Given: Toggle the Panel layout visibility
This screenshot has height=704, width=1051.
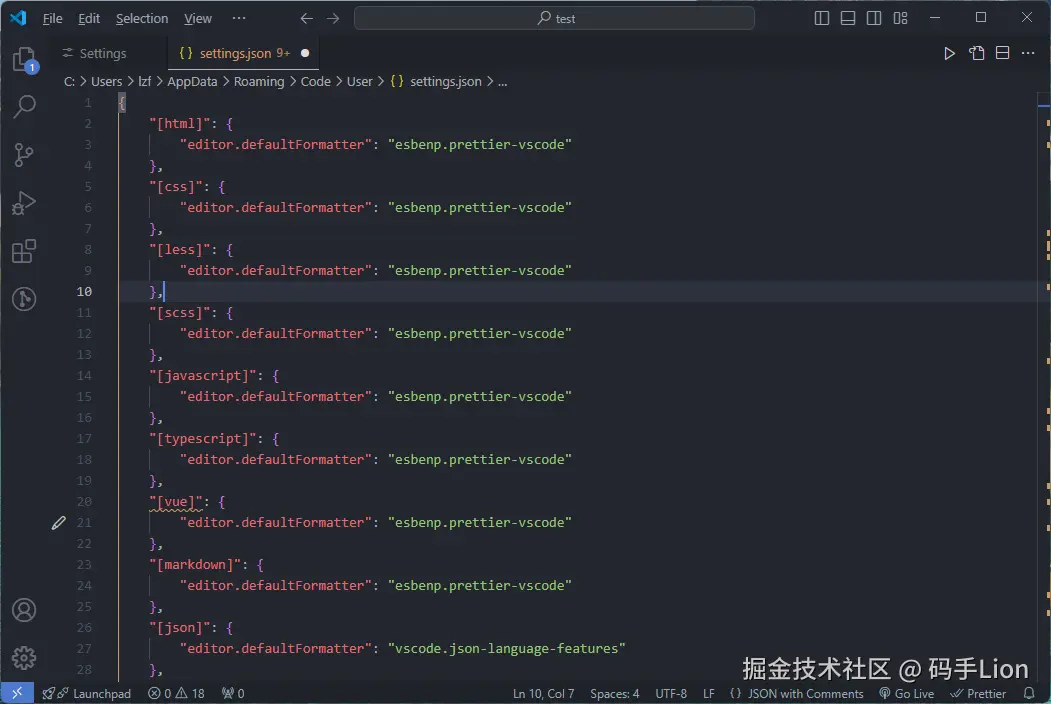Looking at the screenshot, I should click(x=848, y=17).
